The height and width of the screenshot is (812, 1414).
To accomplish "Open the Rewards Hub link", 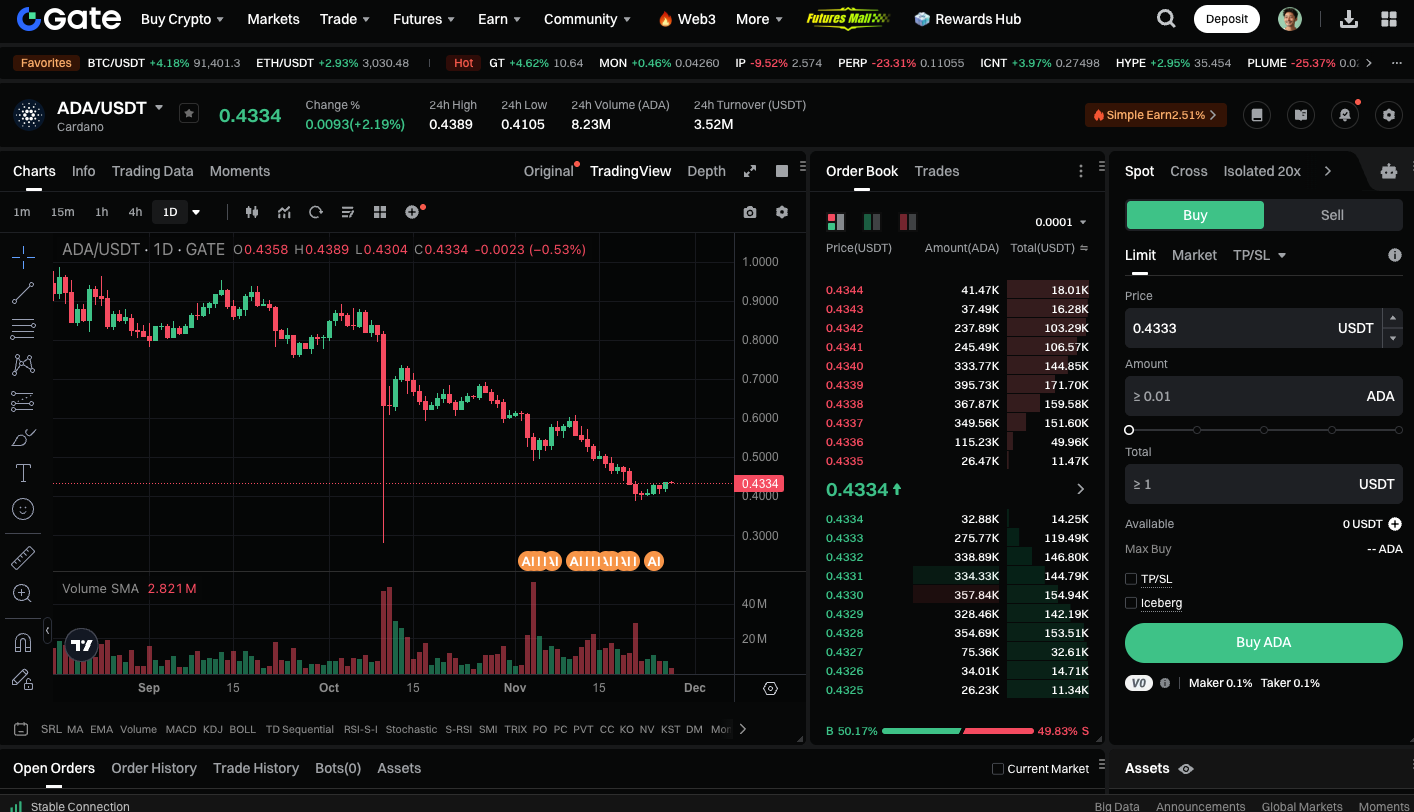I will coord(967,19).
